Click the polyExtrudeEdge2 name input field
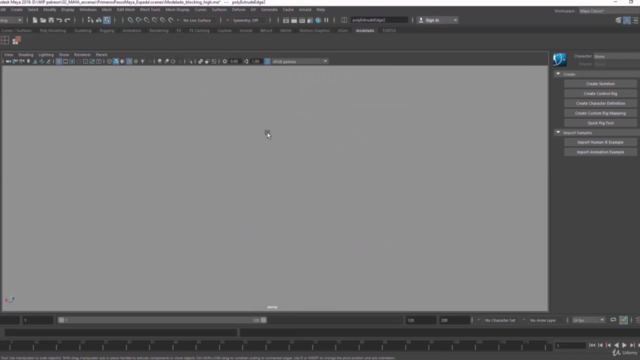Viewport: 640px width, 360px height. click(x=379, y=20)
